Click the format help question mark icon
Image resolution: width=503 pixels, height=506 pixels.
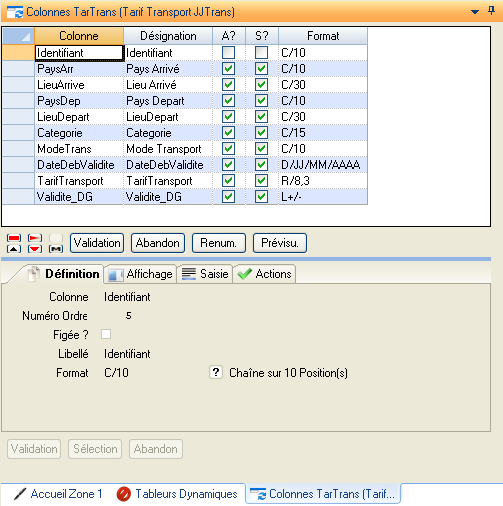216,372
